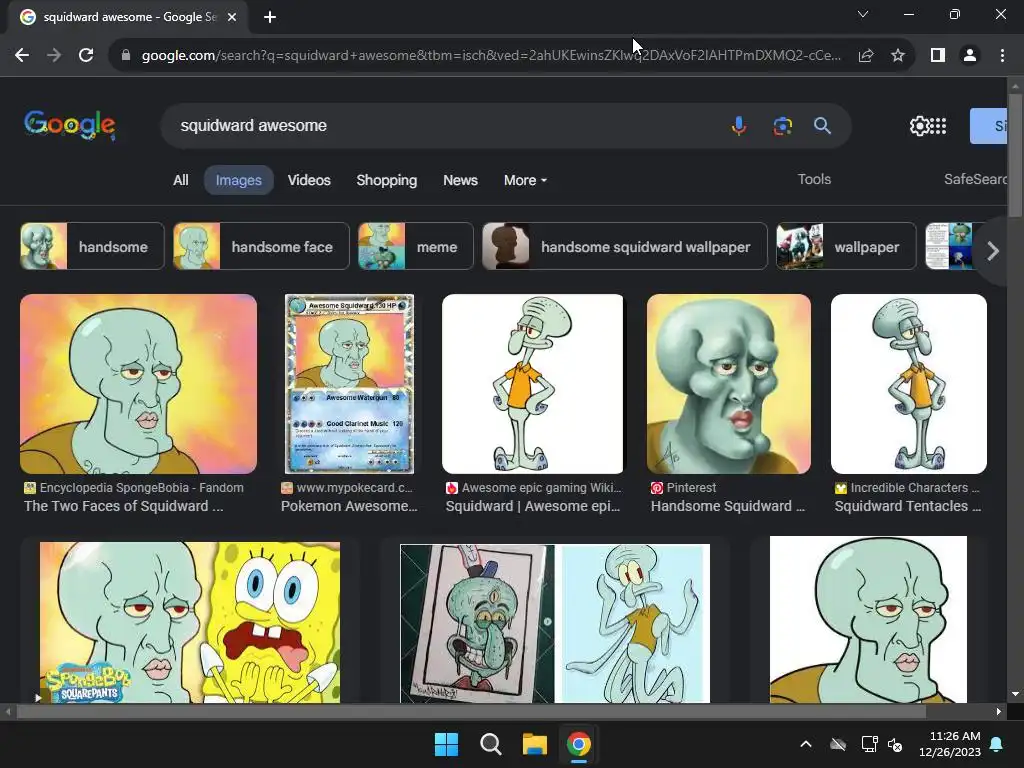Click the blue Sign in button
Screen dimensions: 1024x768
click(x=989, y=126)
